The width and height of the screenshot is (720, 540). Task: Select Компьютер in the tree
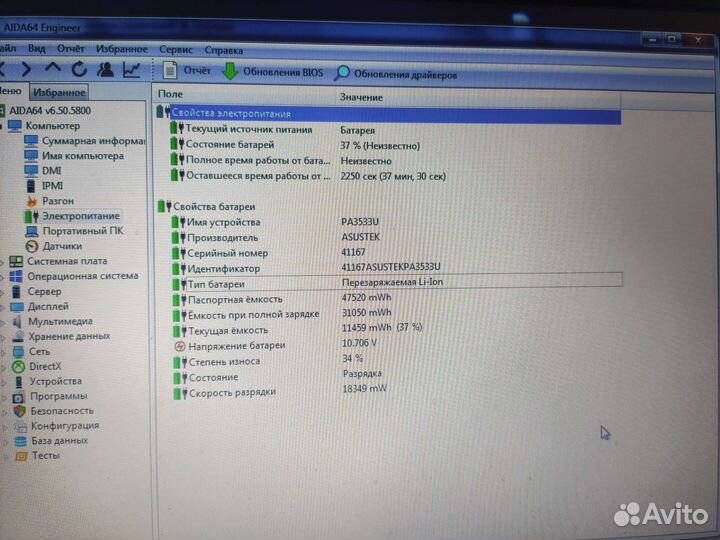(x=44, y=125)
